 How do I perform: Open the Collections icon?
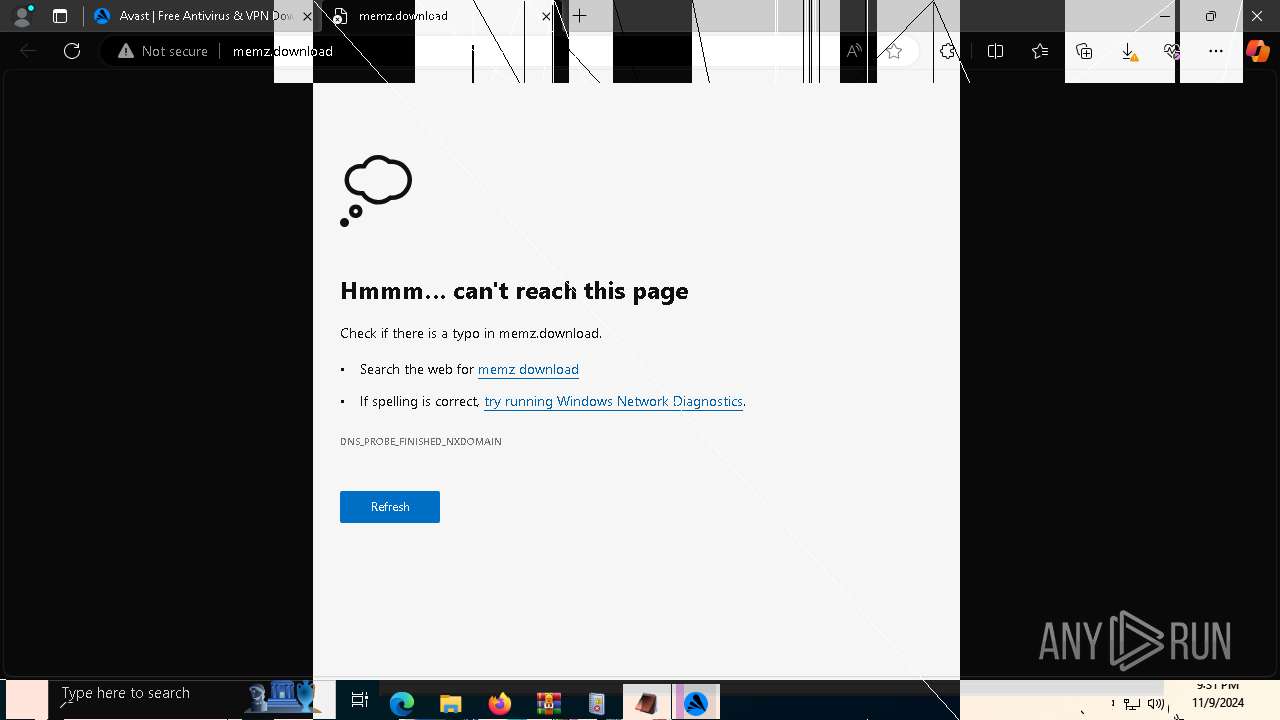pos(1084,51)
